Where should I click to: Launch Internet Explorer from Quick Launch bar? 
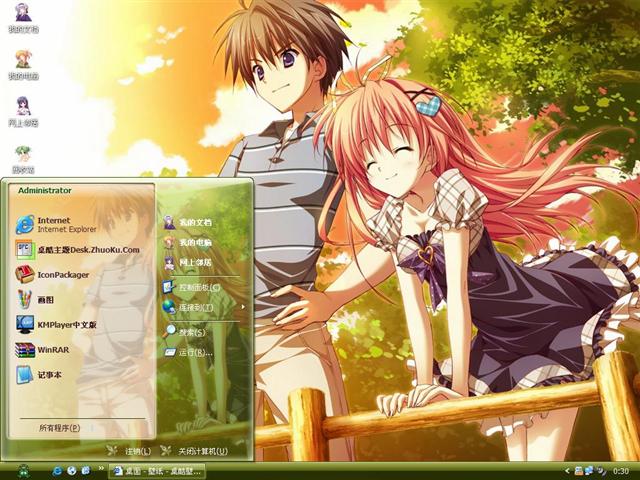(x=58, y=471)
